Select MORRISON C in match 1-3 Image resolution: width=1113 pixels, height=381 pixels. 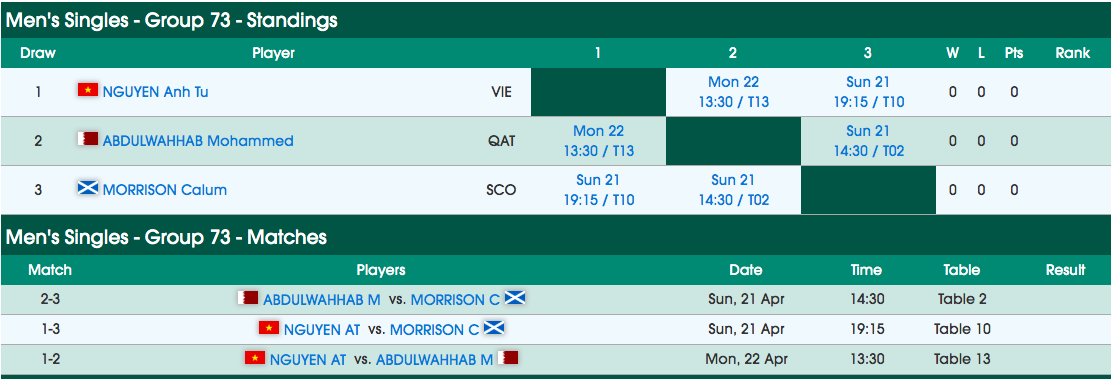(x=434, y=329)
